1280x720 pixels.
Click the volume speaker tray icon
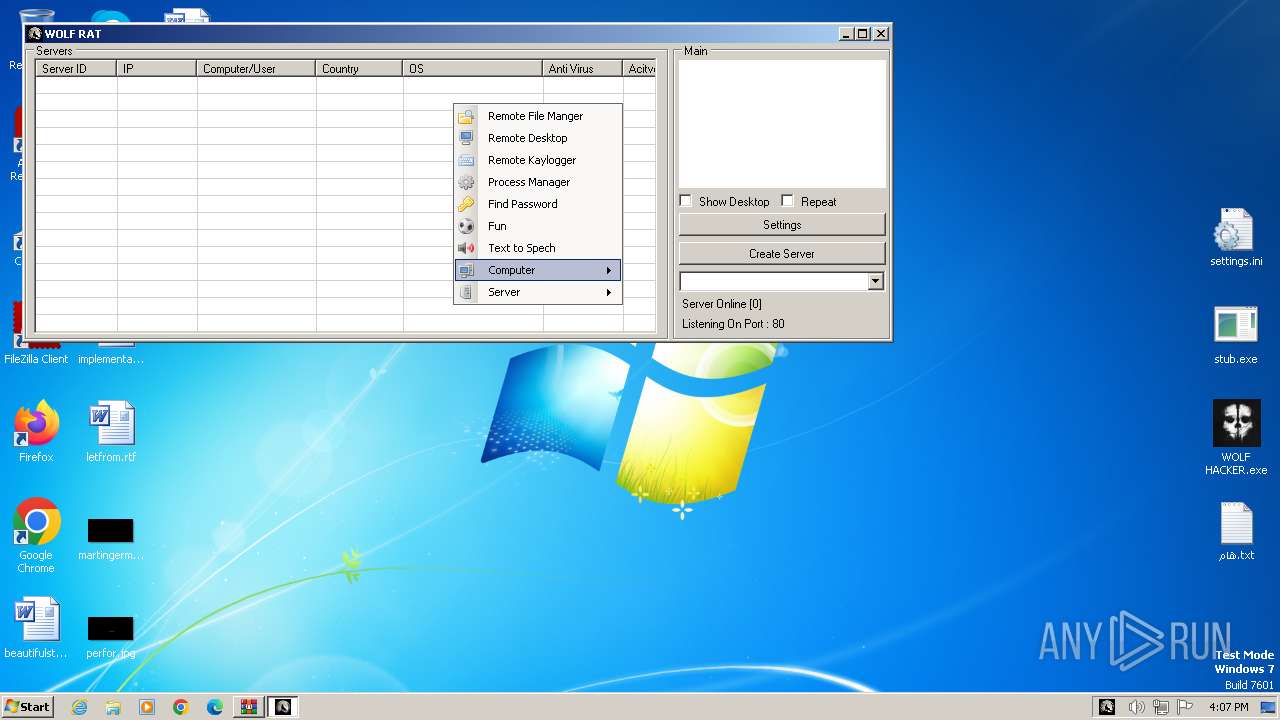pos(1136,707)
